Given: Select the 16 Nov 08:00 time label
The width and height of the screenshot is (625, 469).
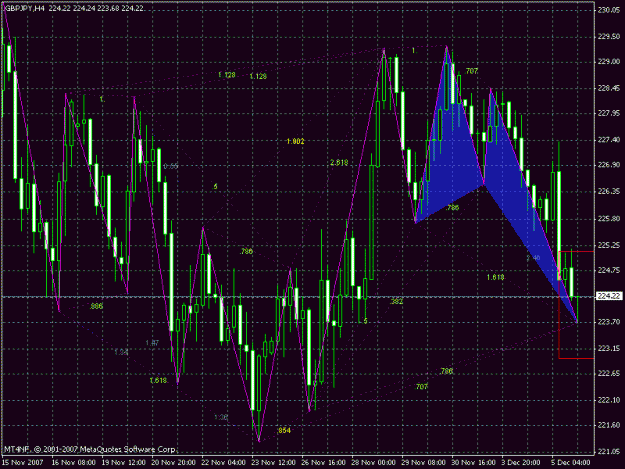Looking at the screenshot, I should click(74, 463).
